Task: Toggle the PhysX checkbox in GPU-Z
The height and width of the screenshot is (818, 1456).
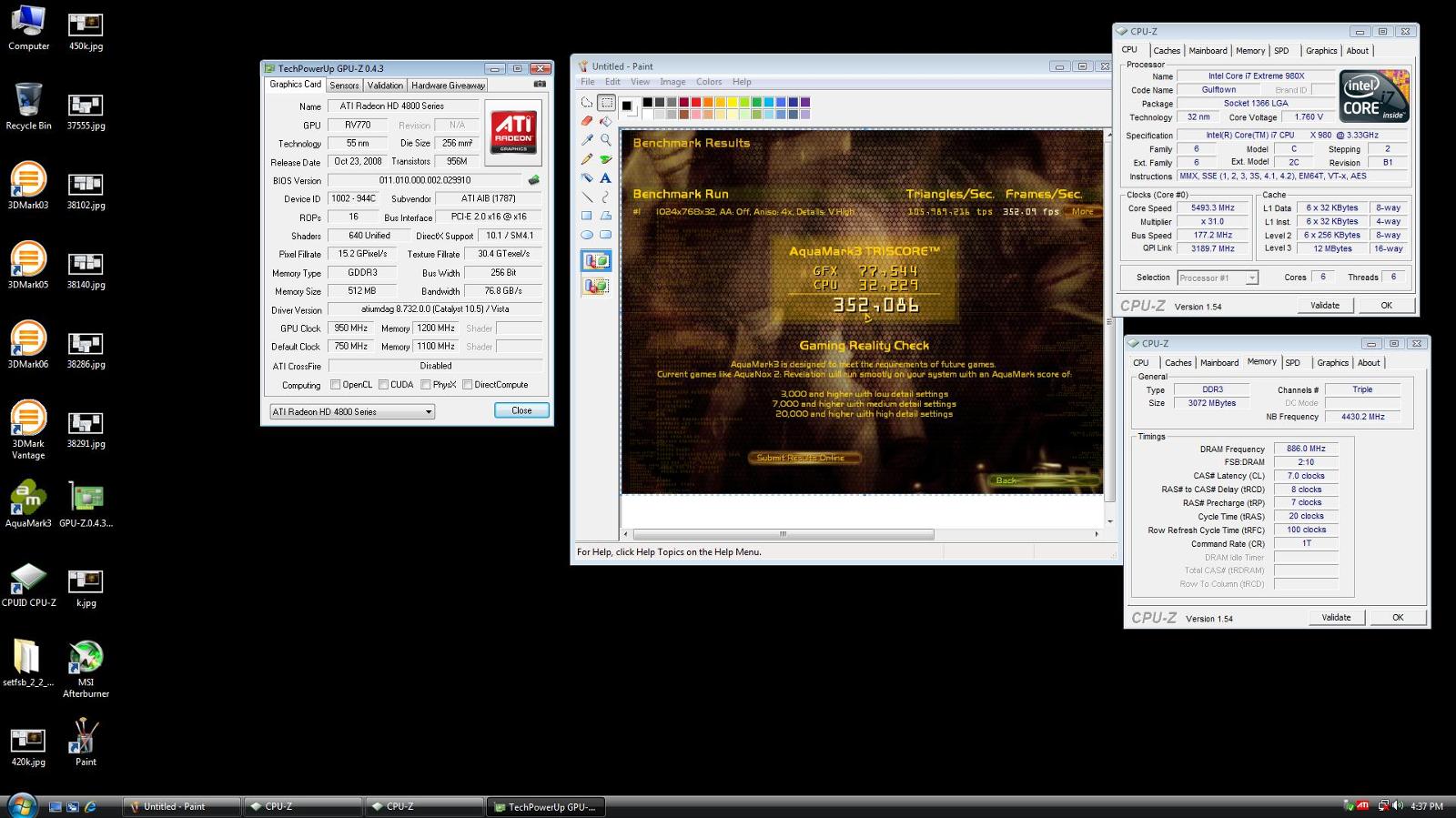Action: tap(426, 385)
